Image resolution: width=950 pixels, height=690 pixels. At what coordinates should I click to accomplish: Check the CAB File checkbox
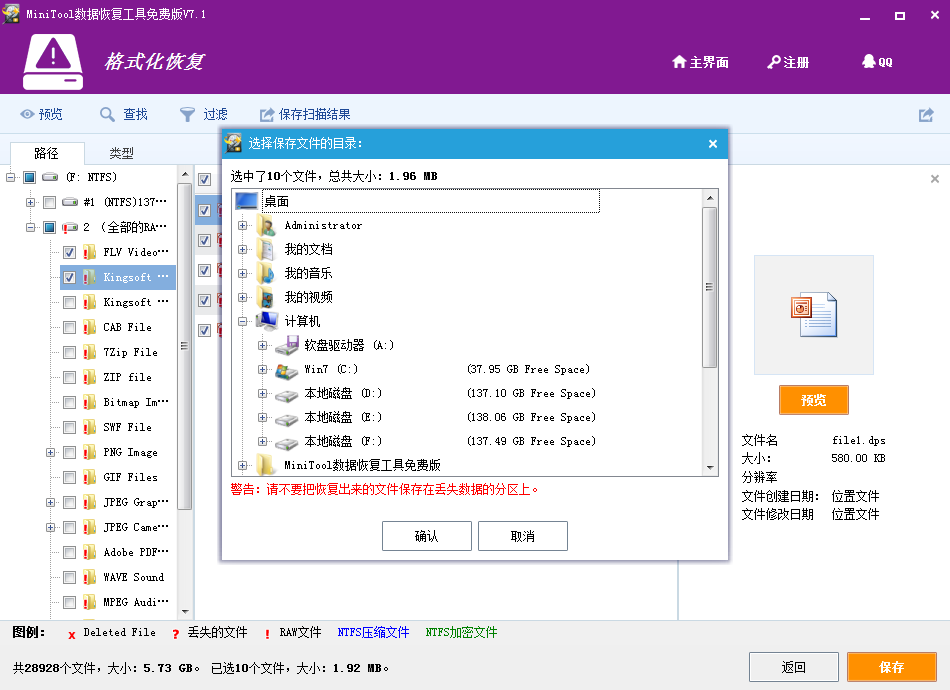[x=70, y=327]
